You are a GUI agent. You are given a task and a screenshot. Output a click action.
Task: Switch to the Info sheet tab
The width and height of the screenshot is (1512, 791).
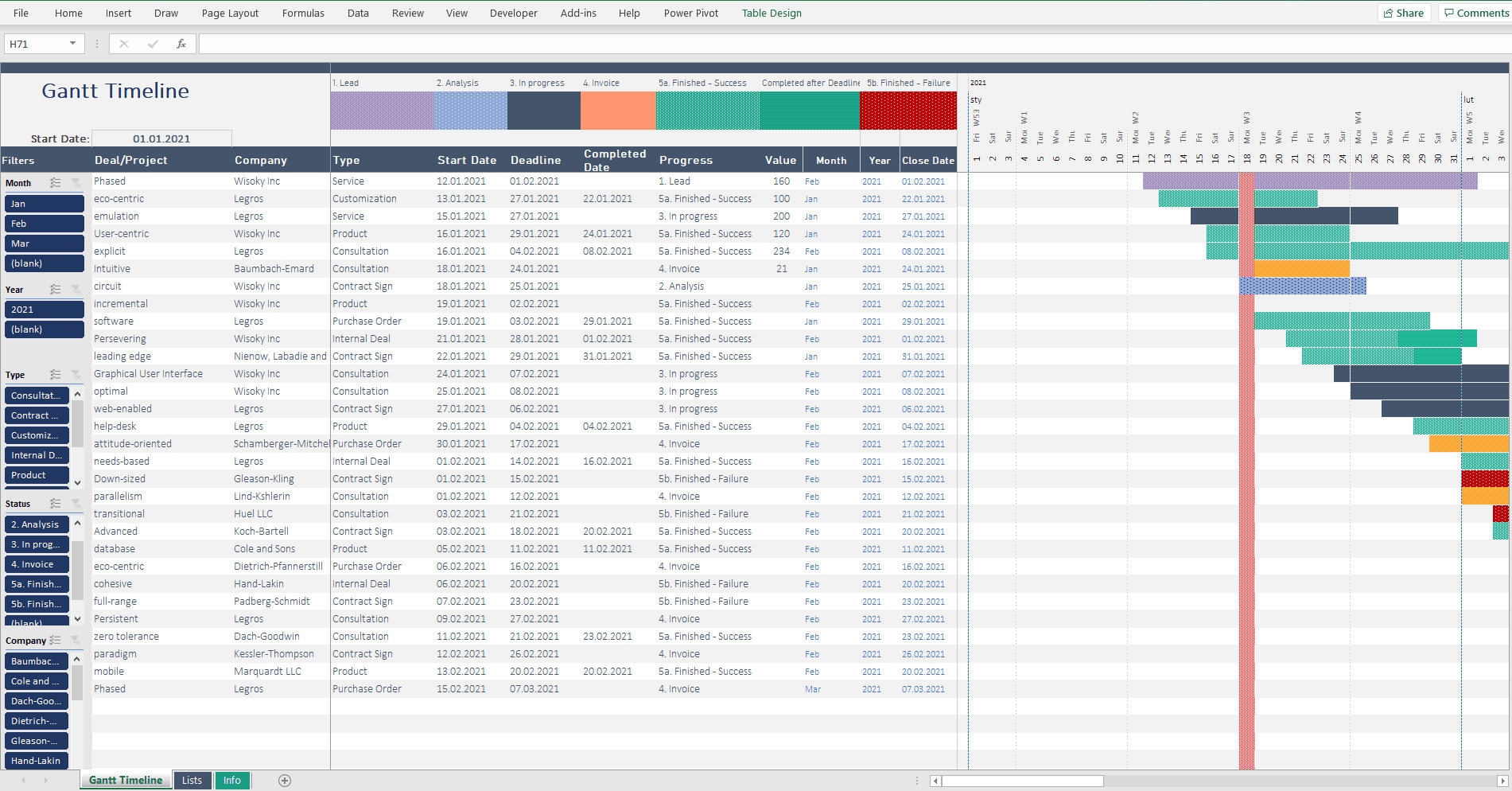[232, 781]
